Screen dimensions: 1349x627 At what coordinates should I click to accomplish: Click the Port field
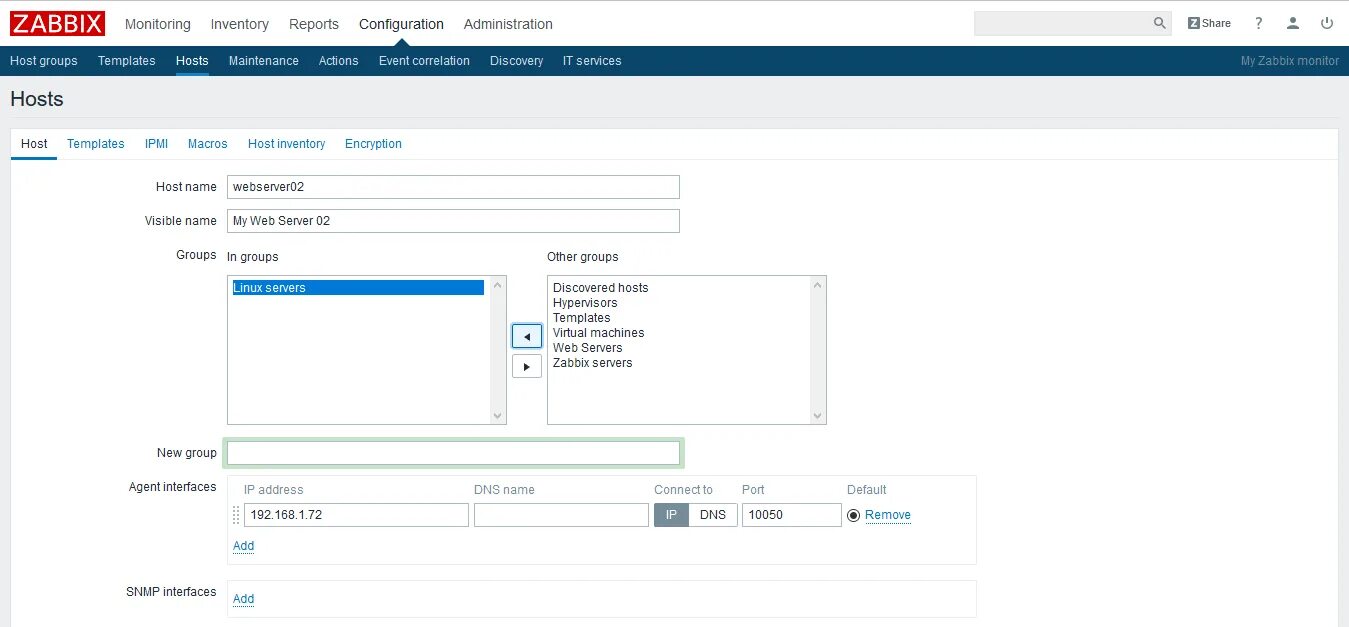(791, 515)
